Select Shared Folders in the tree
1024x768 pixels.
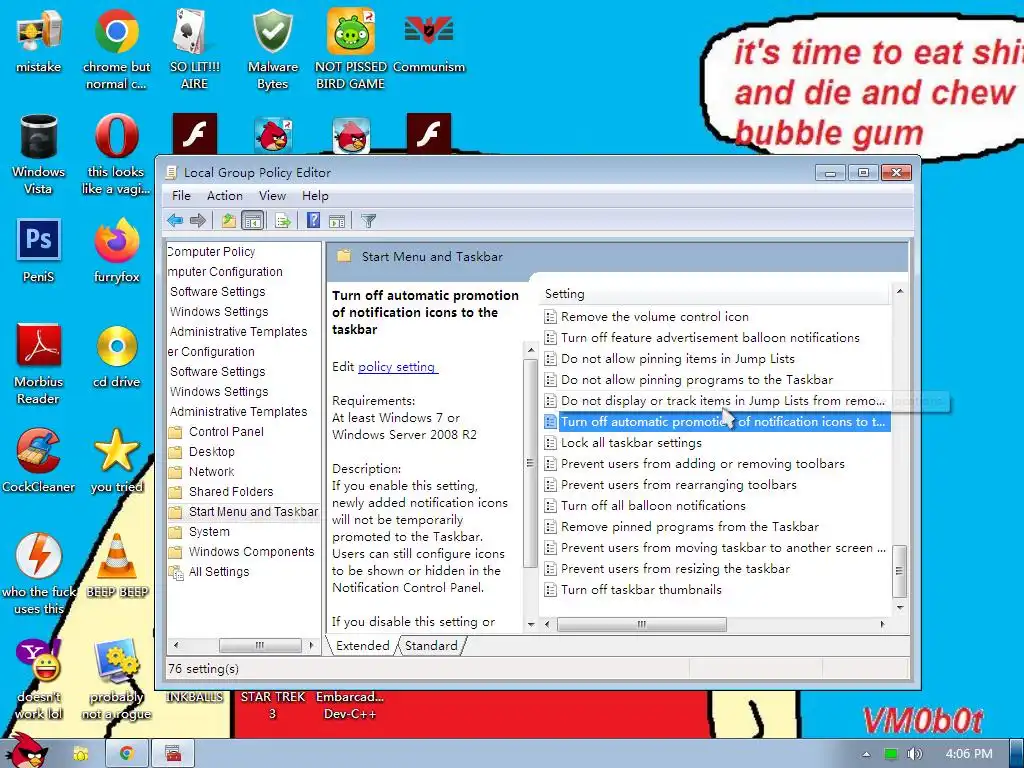[x=231, y=492]
